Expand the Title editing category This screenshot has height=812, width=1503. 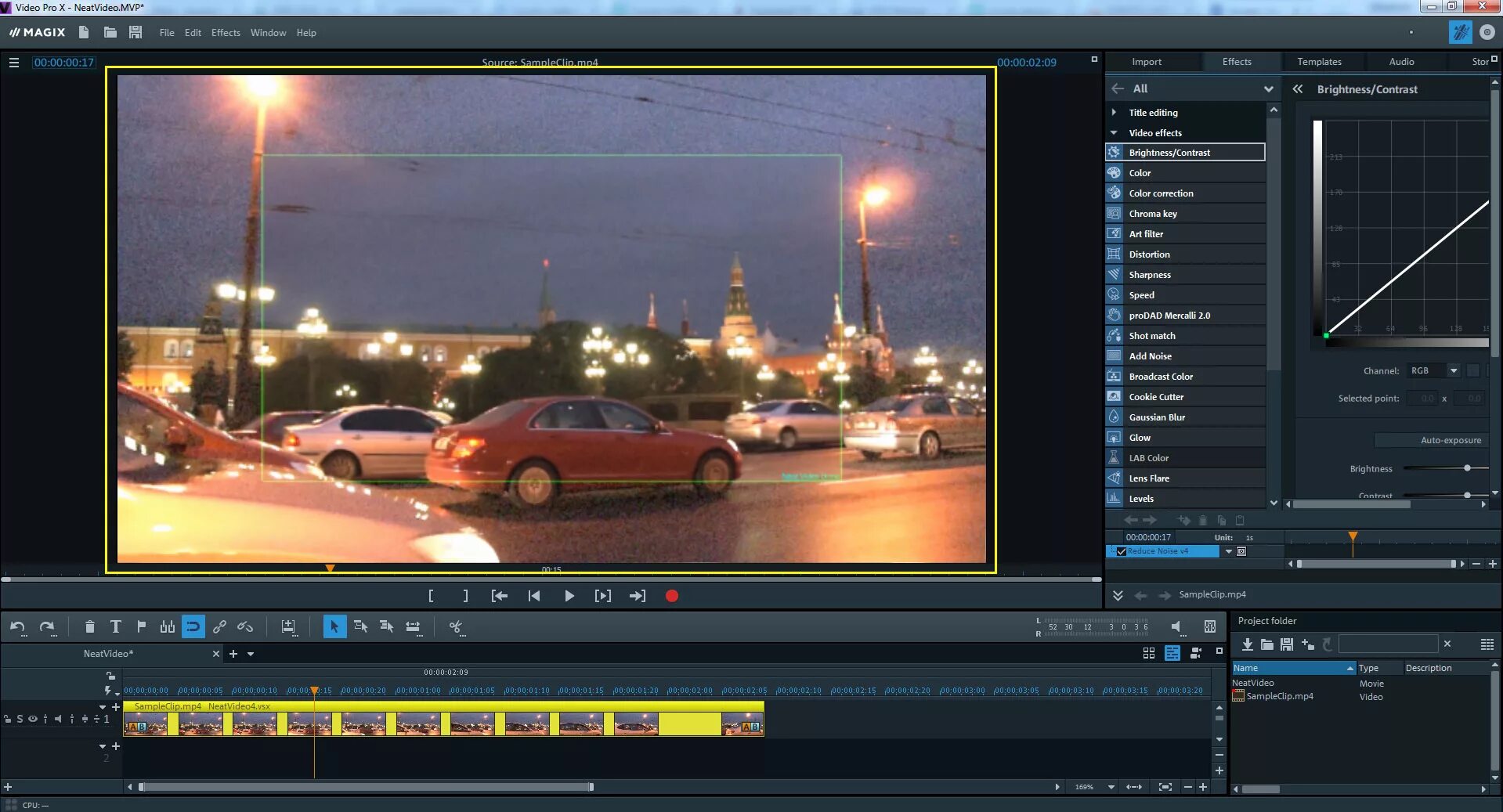pos(1114,113)
